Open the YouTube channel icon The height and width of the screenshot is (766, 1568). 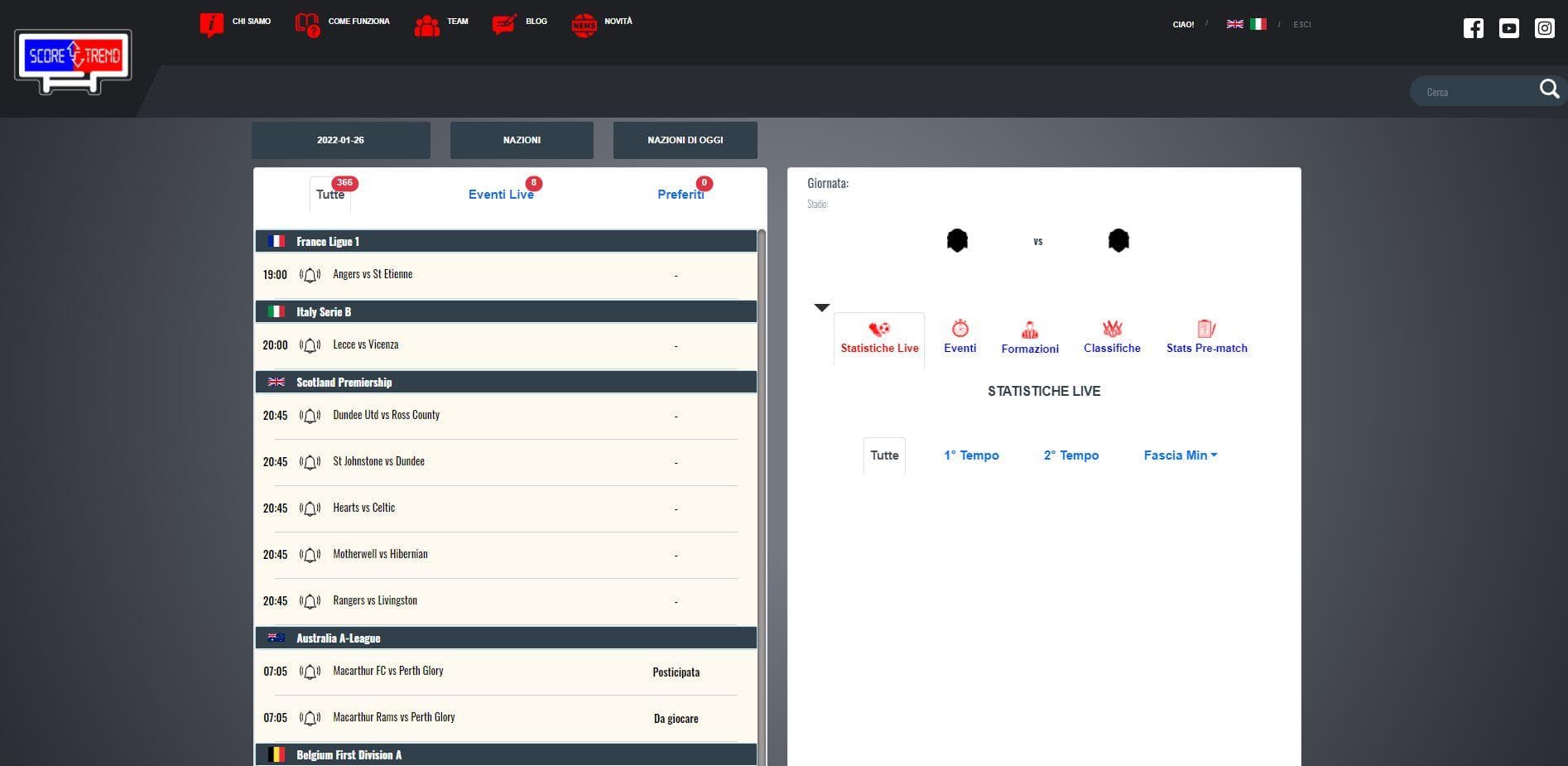pyautogui.click(x=1508, y=28)
